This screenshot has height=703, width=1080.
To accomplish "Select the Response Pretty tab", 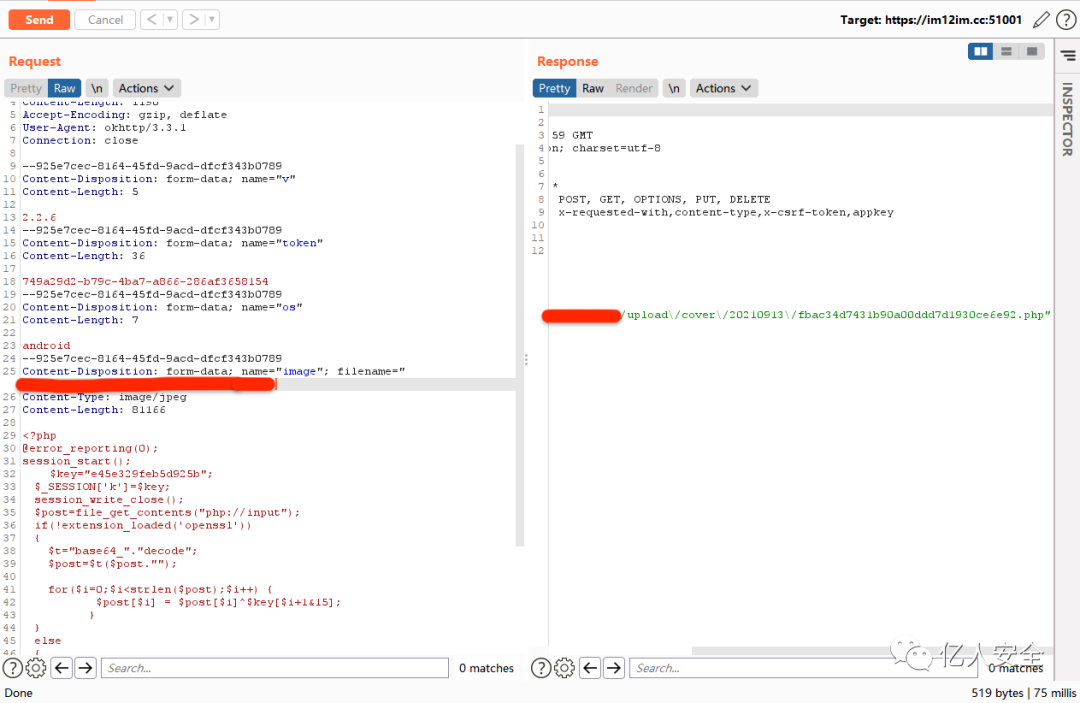I will [554, 88].
